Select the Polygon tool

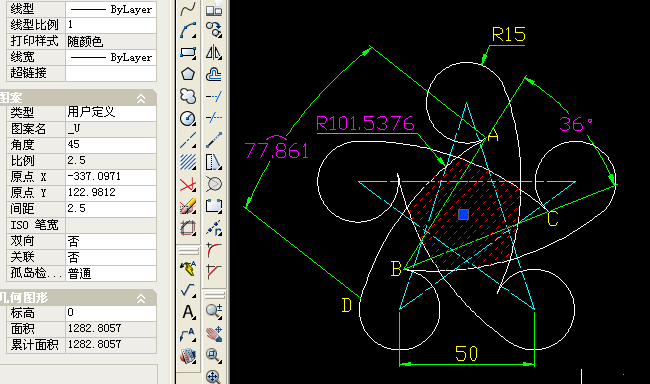coord(188,74)
